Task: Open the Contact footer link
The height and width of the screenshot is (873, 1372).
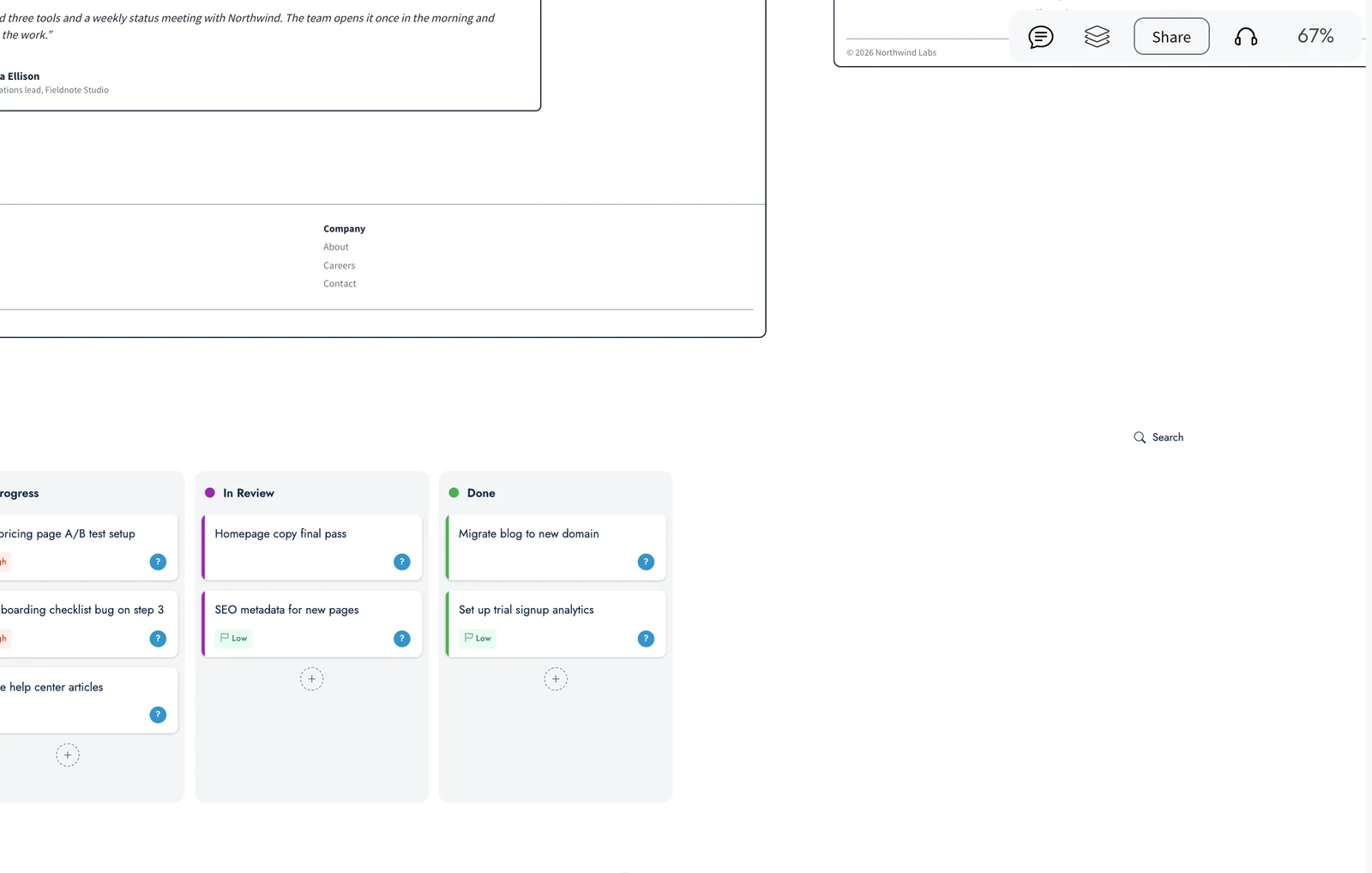Action: (340, 284)
